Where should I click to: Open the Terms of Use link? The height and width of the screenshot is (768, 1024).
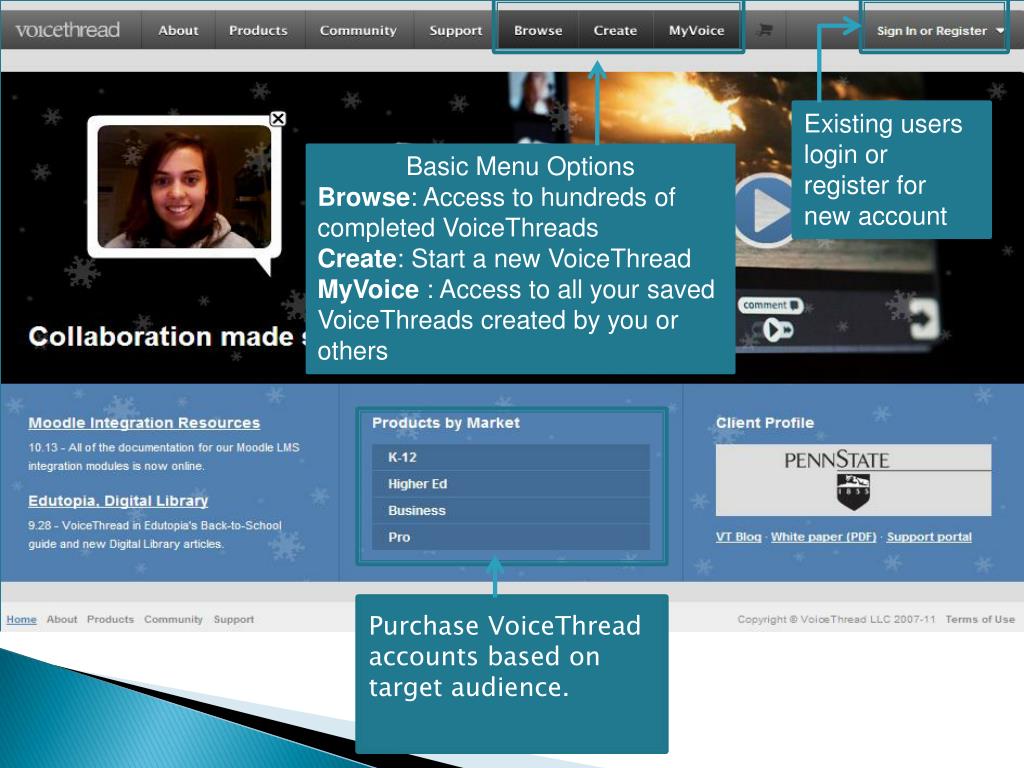[980, 619]
